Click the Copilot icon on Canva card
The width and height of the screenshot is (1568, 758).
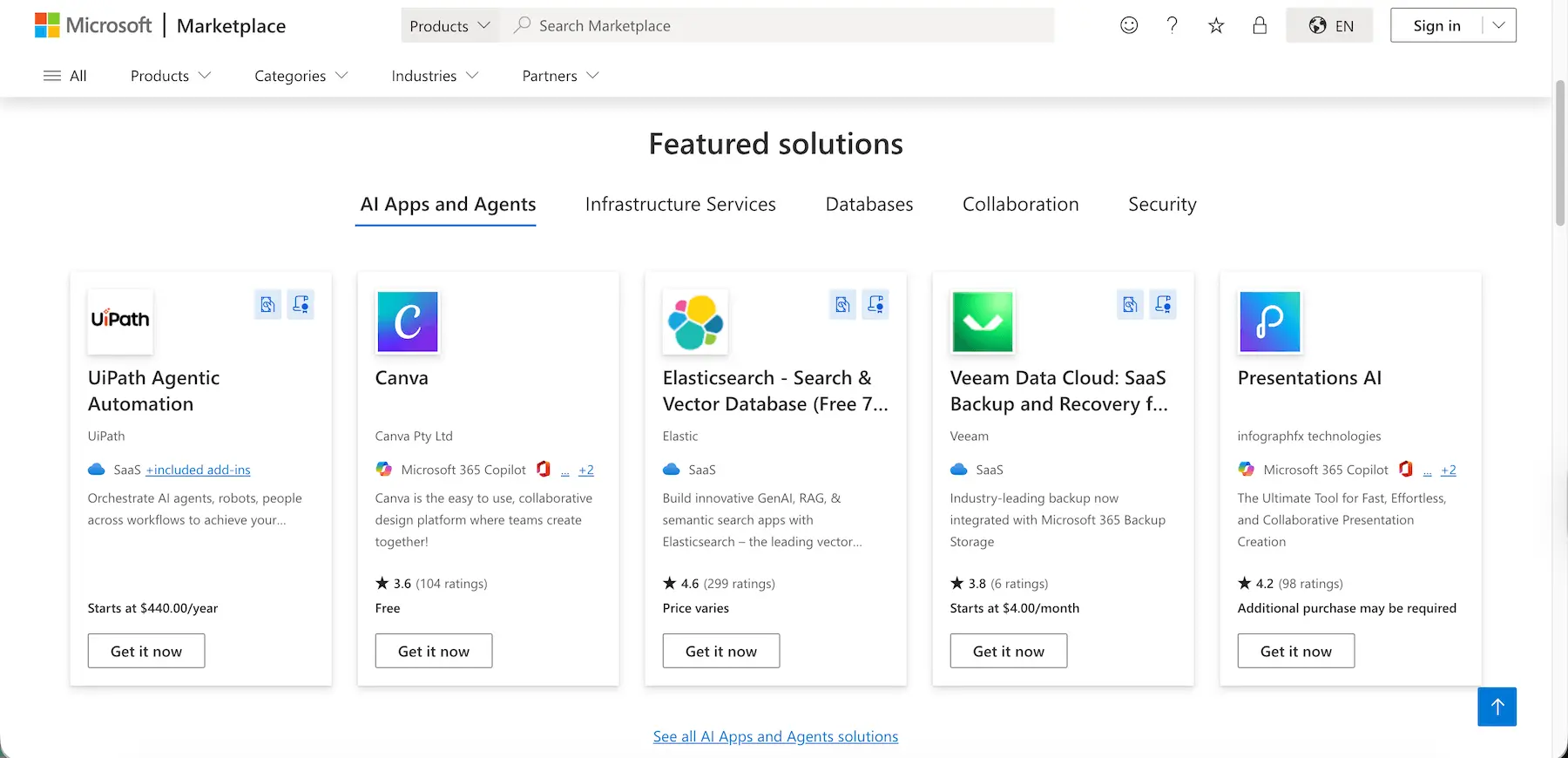[x=383, y=469]
